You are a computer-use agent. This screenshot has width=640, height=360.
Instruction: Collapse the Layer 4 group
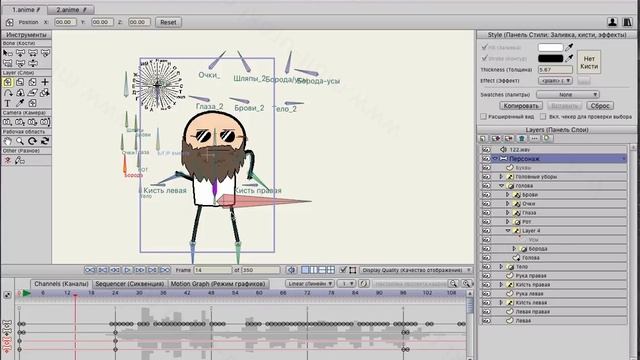[x=508, y=231]
